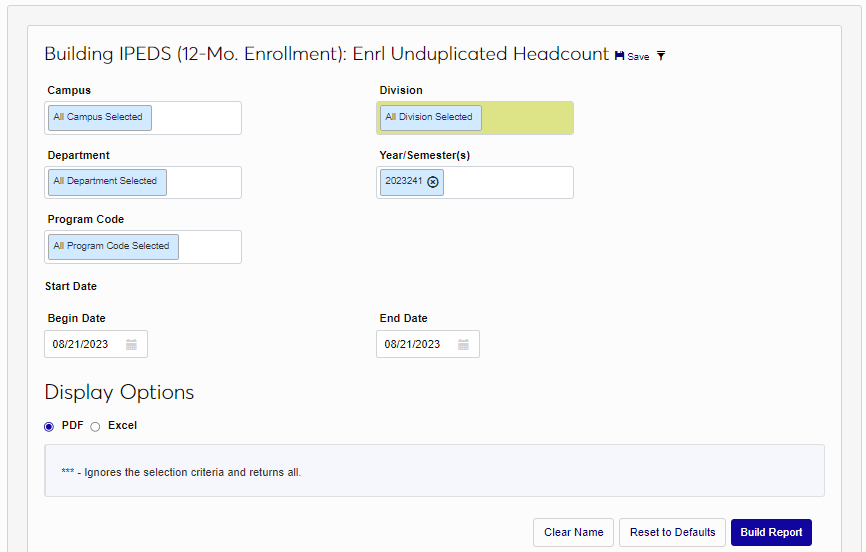Click the Reset to Defaults button
866x552 pixels.
tap(672, 532)
